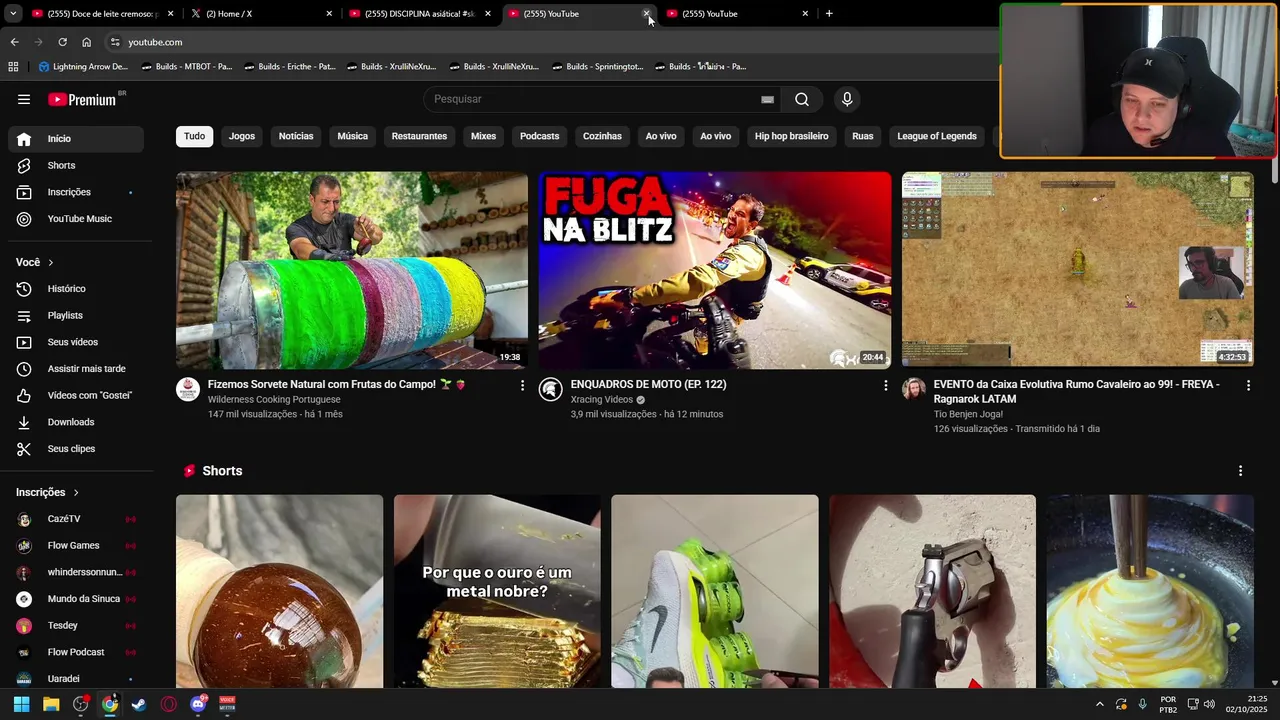Open Discord from the taskbar

pyautogui.click(x=198, y=704)
